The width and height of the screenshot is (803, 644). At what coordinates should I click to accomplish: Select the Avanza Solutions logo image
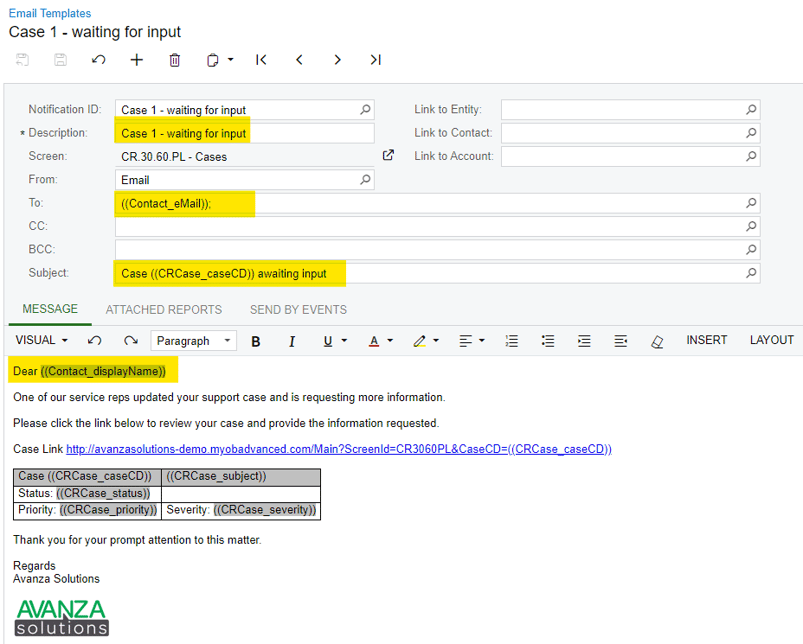coord(61,617)
